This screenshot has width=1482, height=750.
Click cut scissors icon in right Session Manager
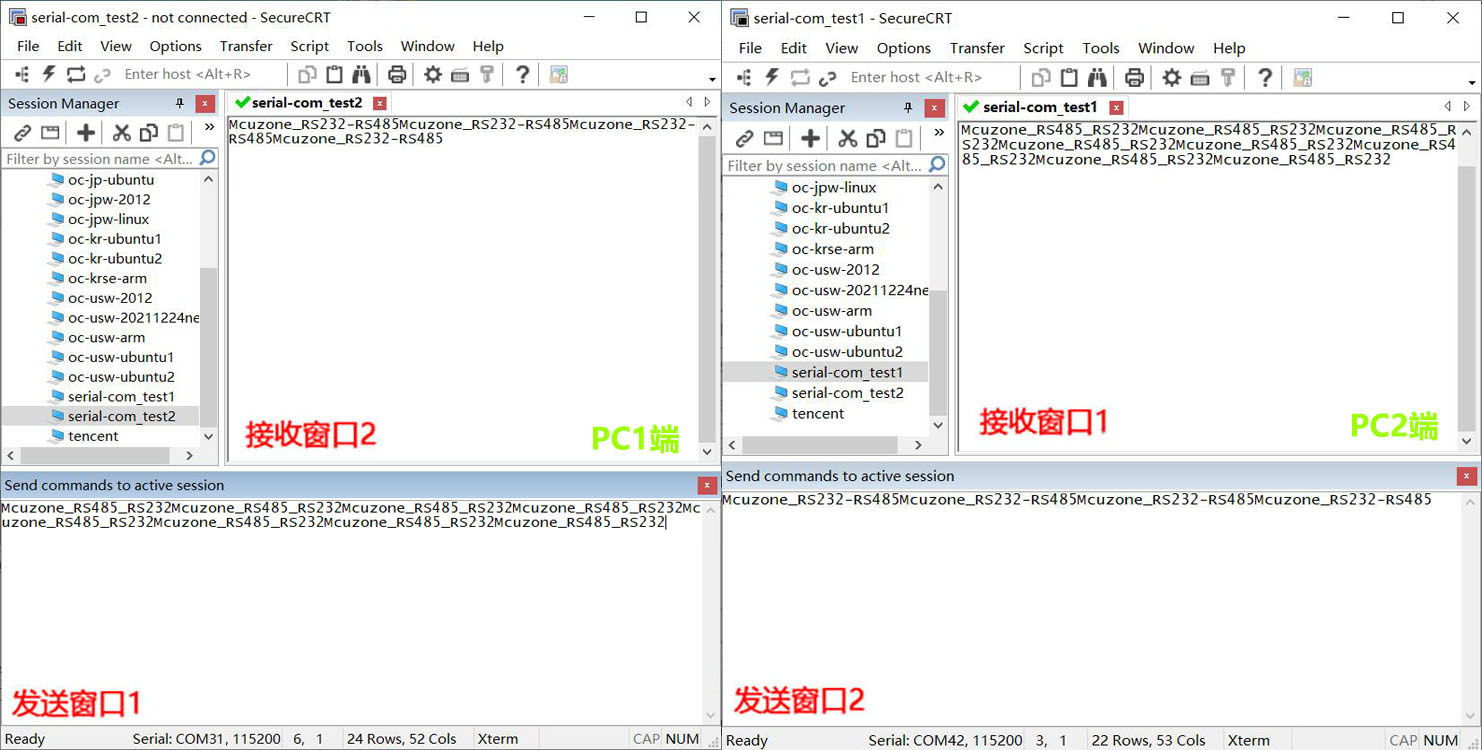click(847, 138)
